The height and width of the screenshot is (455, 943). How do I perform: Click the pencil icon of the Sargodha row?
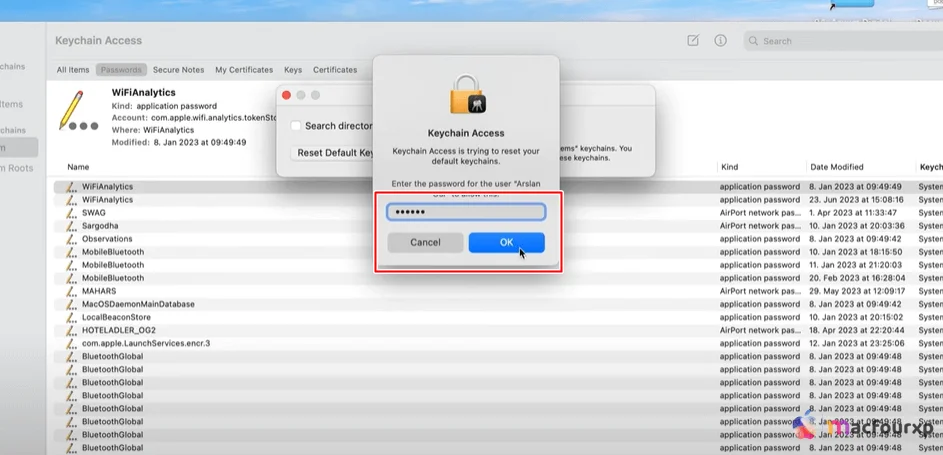(72, 226)
